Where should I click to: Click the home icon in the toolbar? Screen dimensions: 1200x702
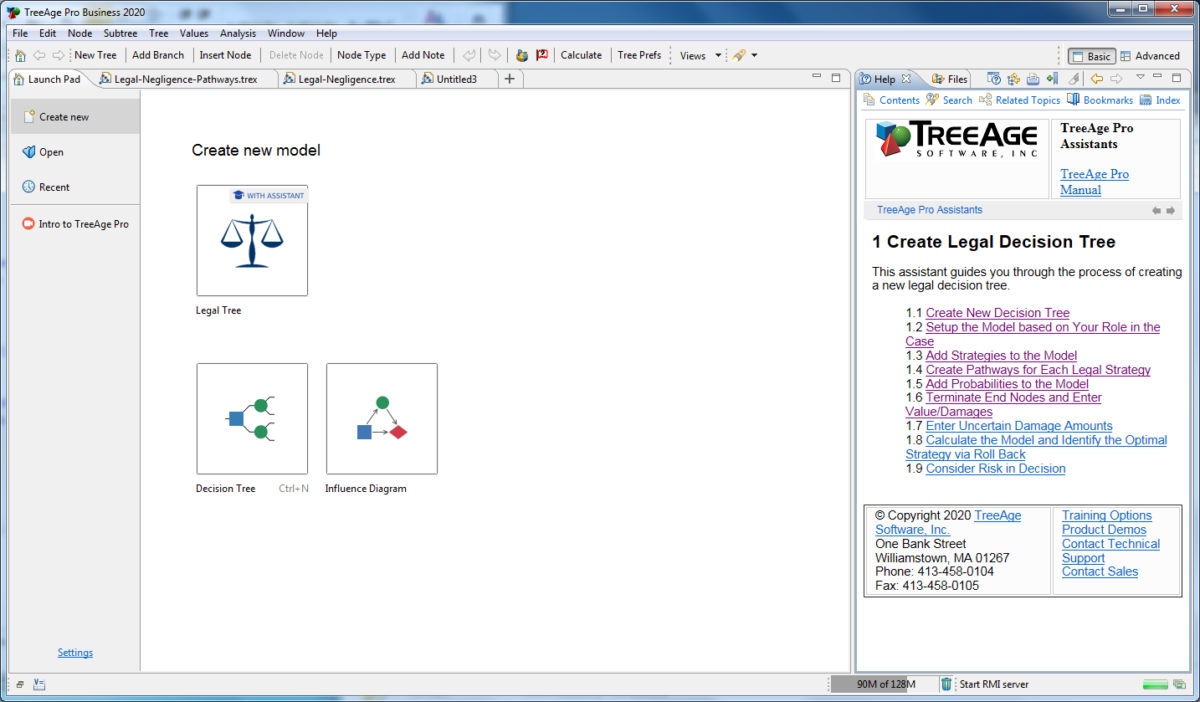(19, 55)
